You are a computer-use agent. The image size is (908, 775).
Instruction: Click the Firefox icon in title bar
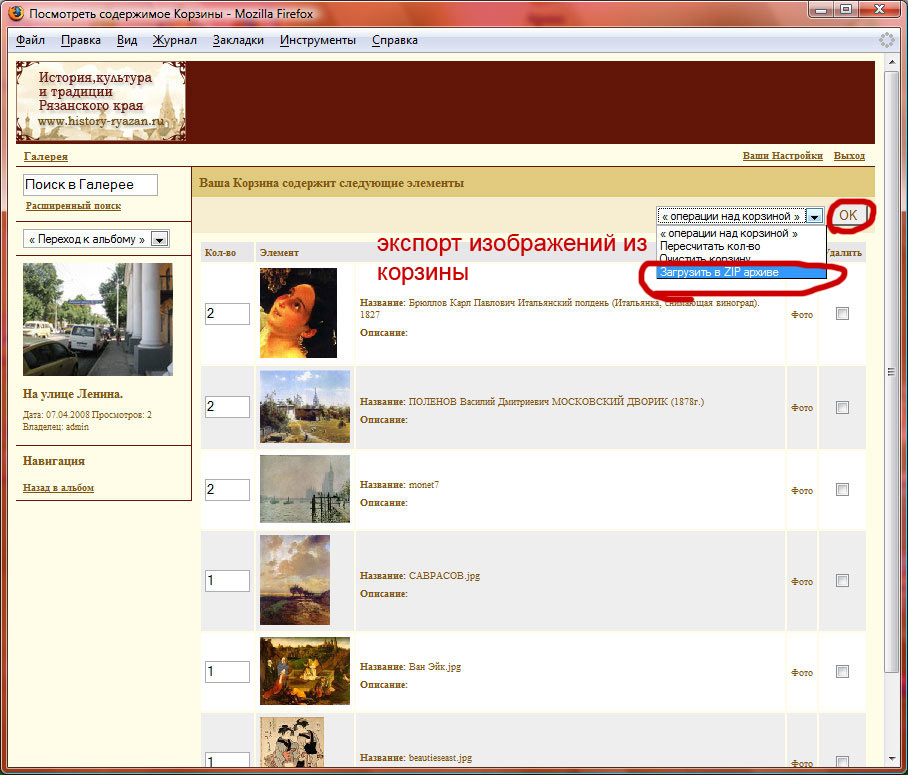(16, 13)
